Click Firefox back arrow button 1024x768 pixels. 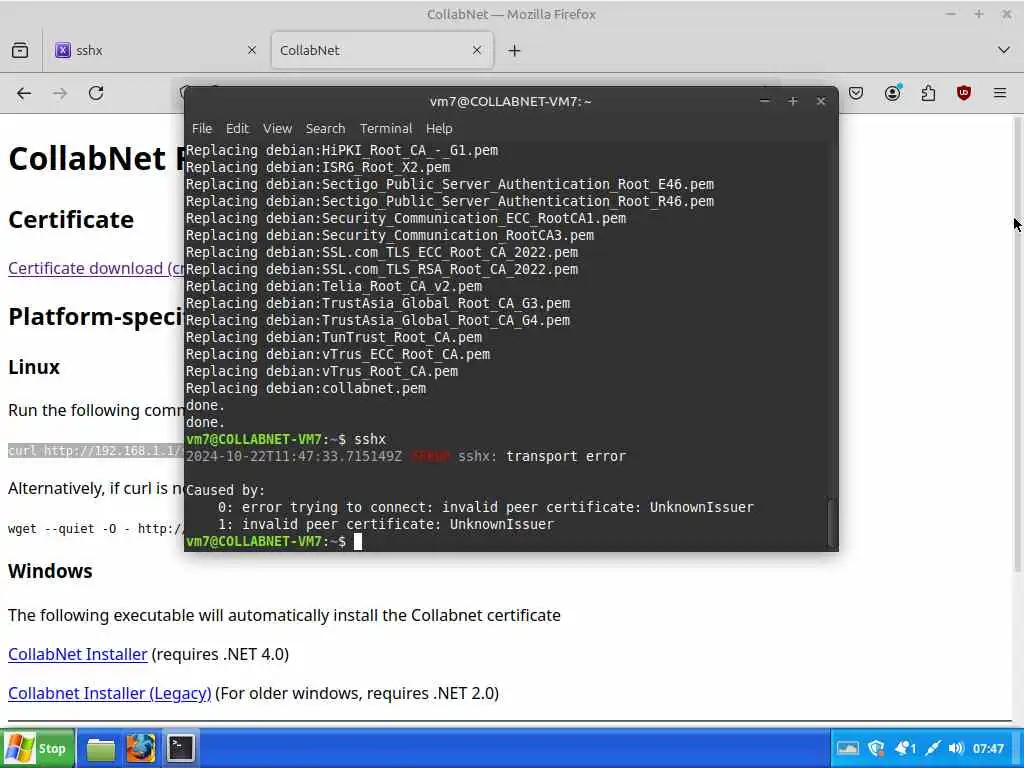(x=24, y=93)
